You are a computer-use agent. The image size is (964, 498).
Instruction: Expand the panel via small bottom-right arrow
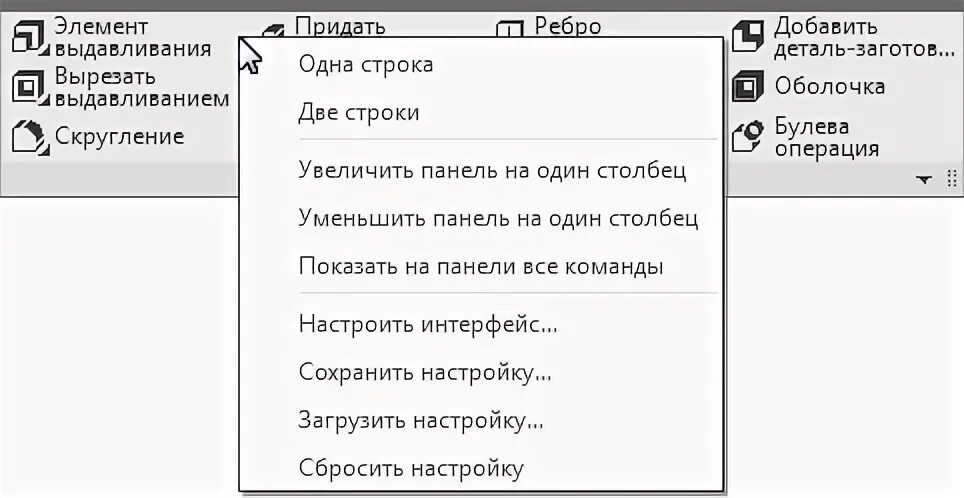click(923, 179)
